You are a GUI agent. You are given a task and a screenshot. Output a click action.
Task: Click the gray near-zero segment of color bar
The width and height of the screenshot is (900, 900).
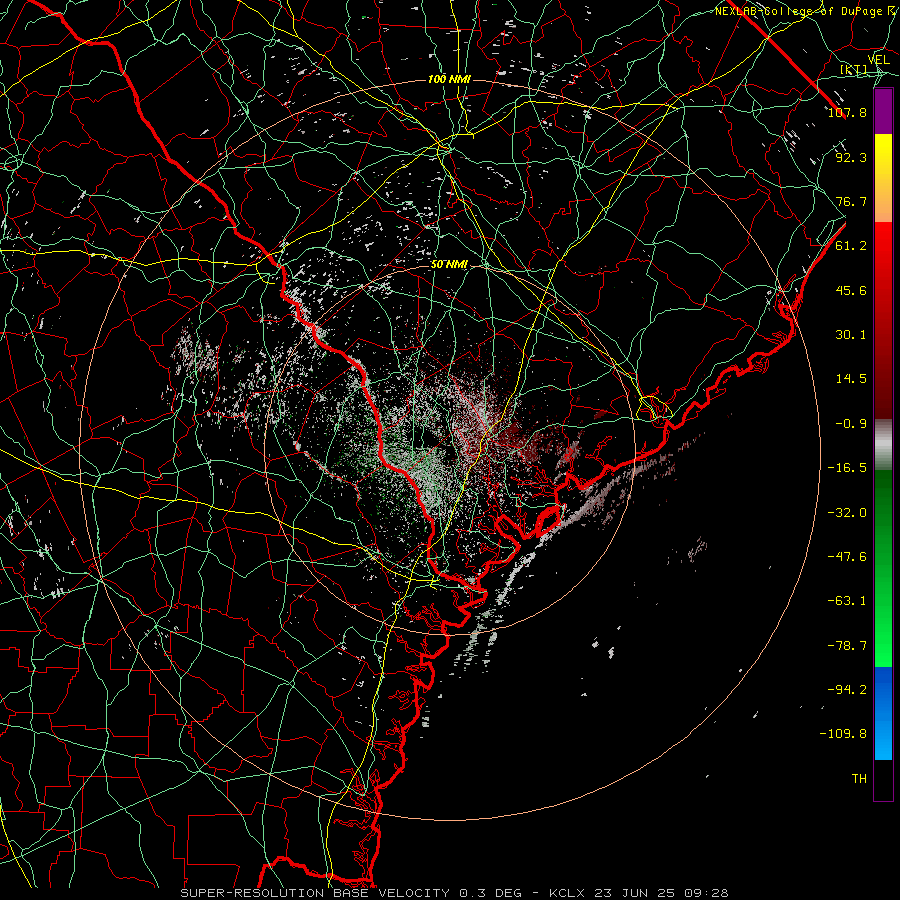click(883, 442)
